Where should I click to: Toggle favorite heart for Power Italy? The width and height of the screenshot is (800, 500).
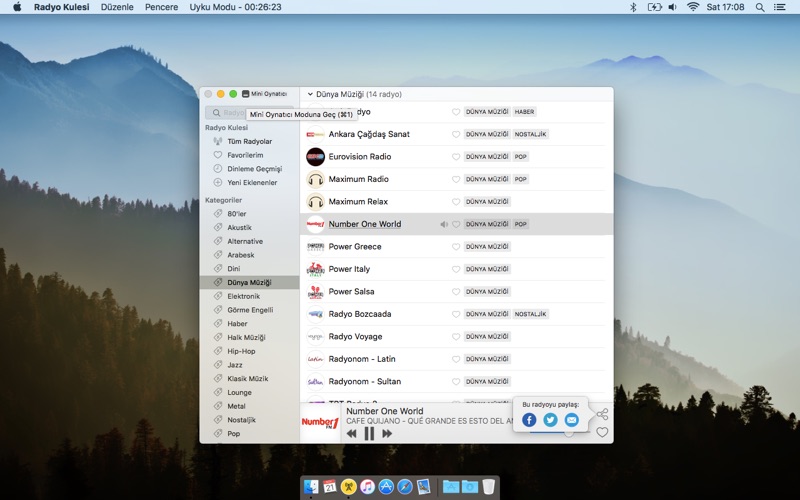click(456, 269)
